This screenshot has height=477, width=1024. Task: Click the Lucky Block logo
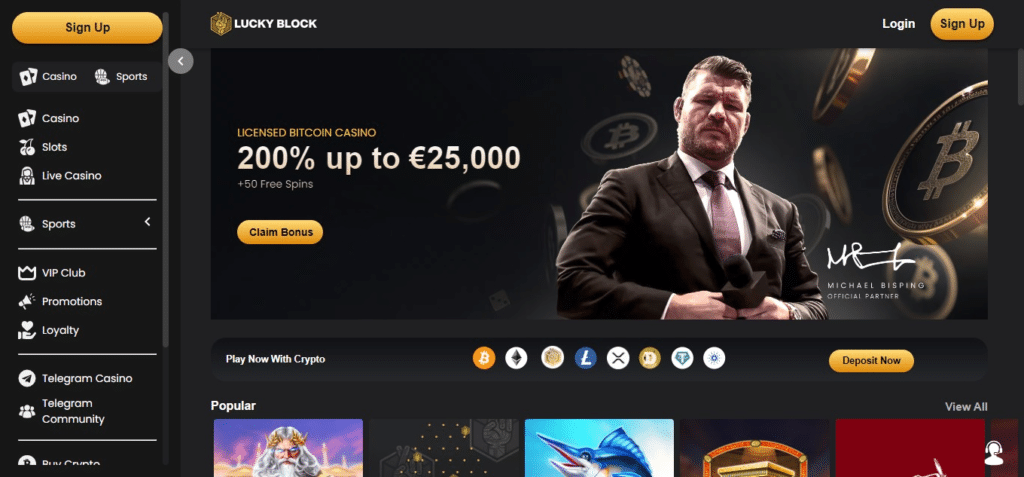tap(264, 24)
